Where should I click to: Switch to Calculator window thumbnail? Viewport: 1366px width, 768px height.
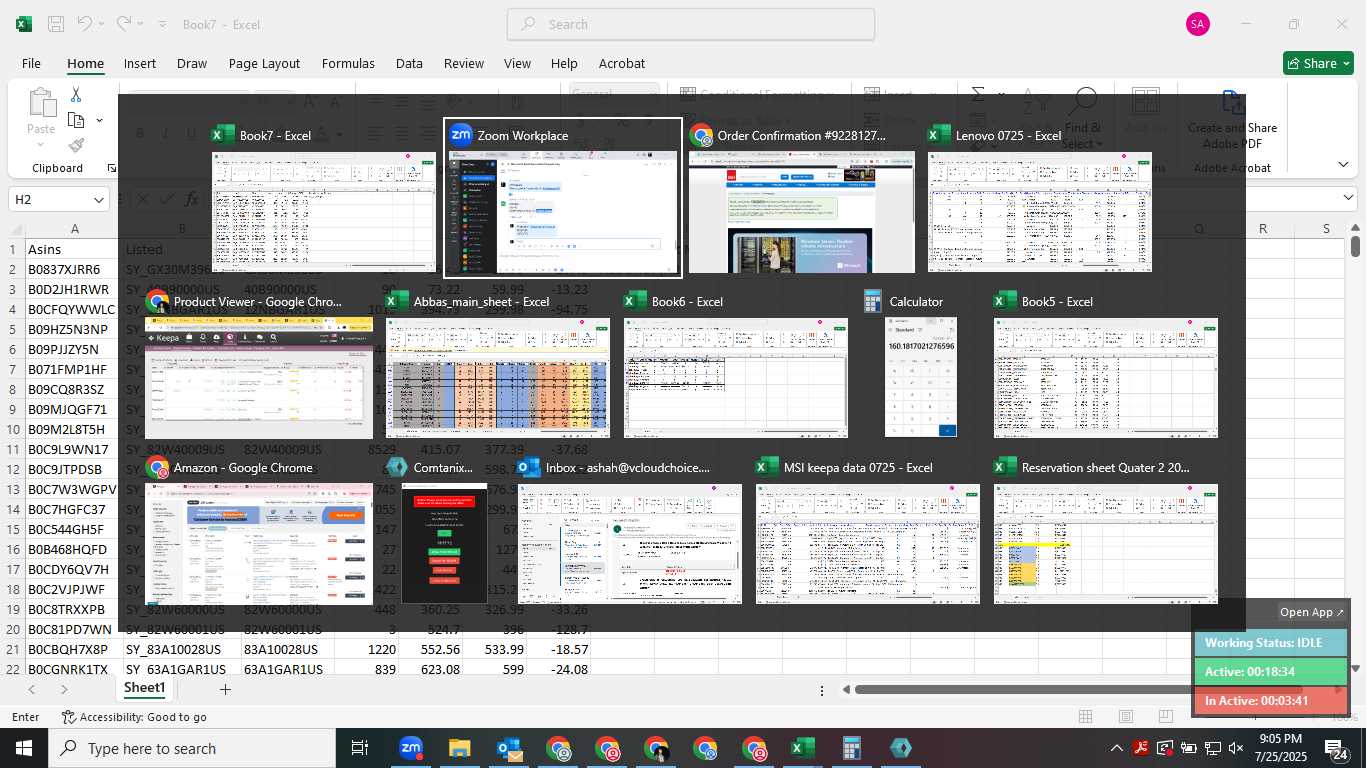pyautogui.click(x=921, y=378)
